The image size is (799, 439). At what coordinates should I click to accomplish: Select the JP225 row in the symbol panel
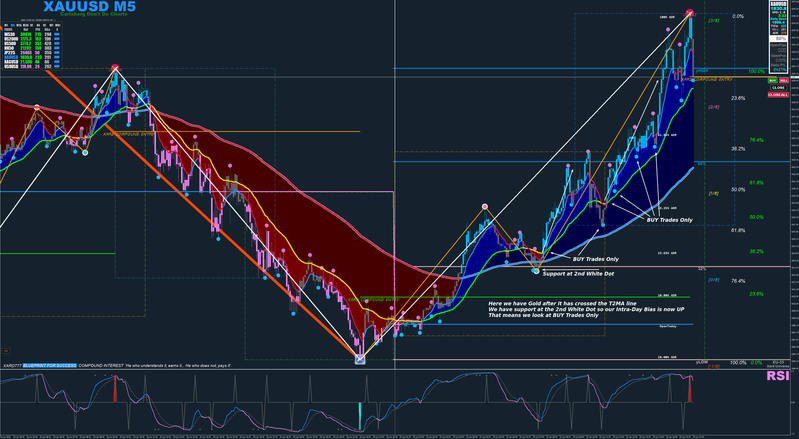coord(33,52)
